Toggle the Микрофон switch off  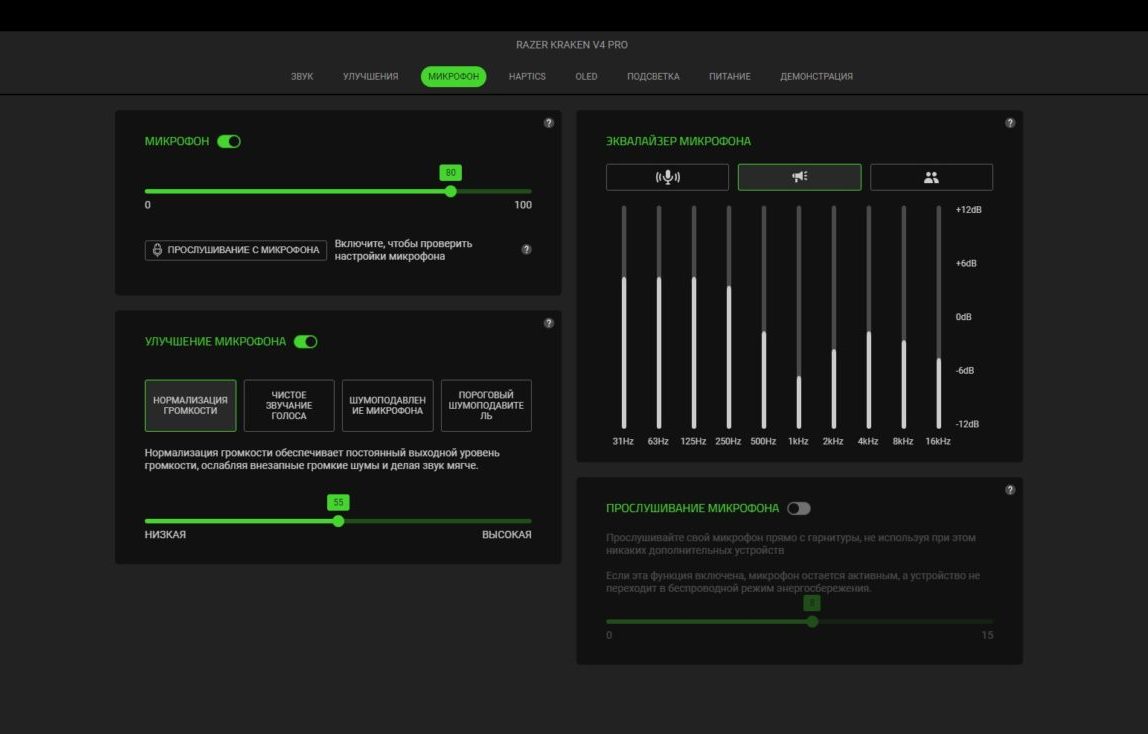[x=229, y=141]
